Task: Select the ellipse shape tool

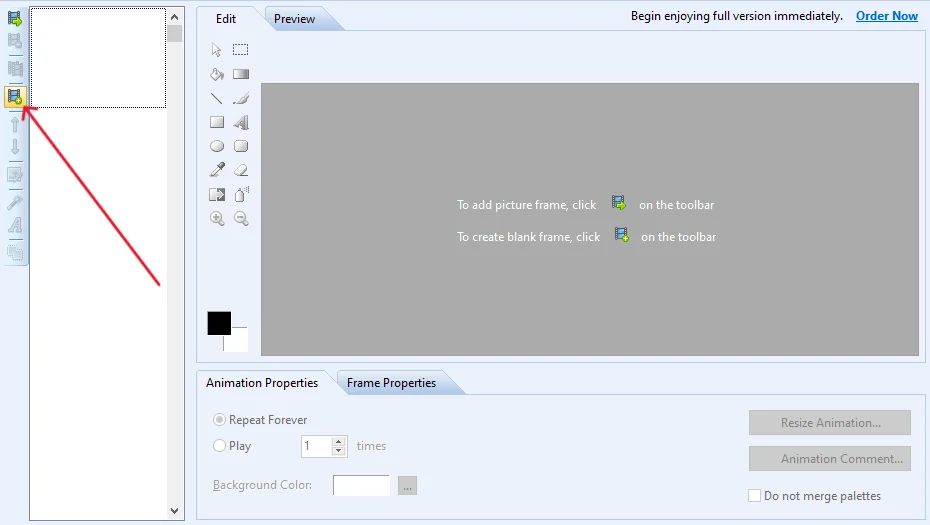Action: point(217,146)
